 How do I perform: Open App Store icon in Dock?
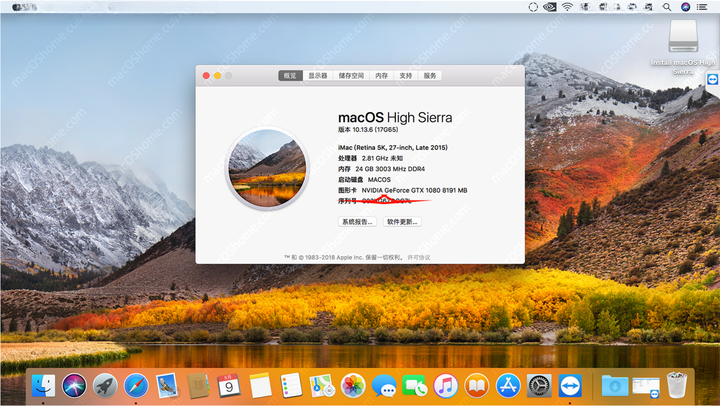(x=508, y=385)
